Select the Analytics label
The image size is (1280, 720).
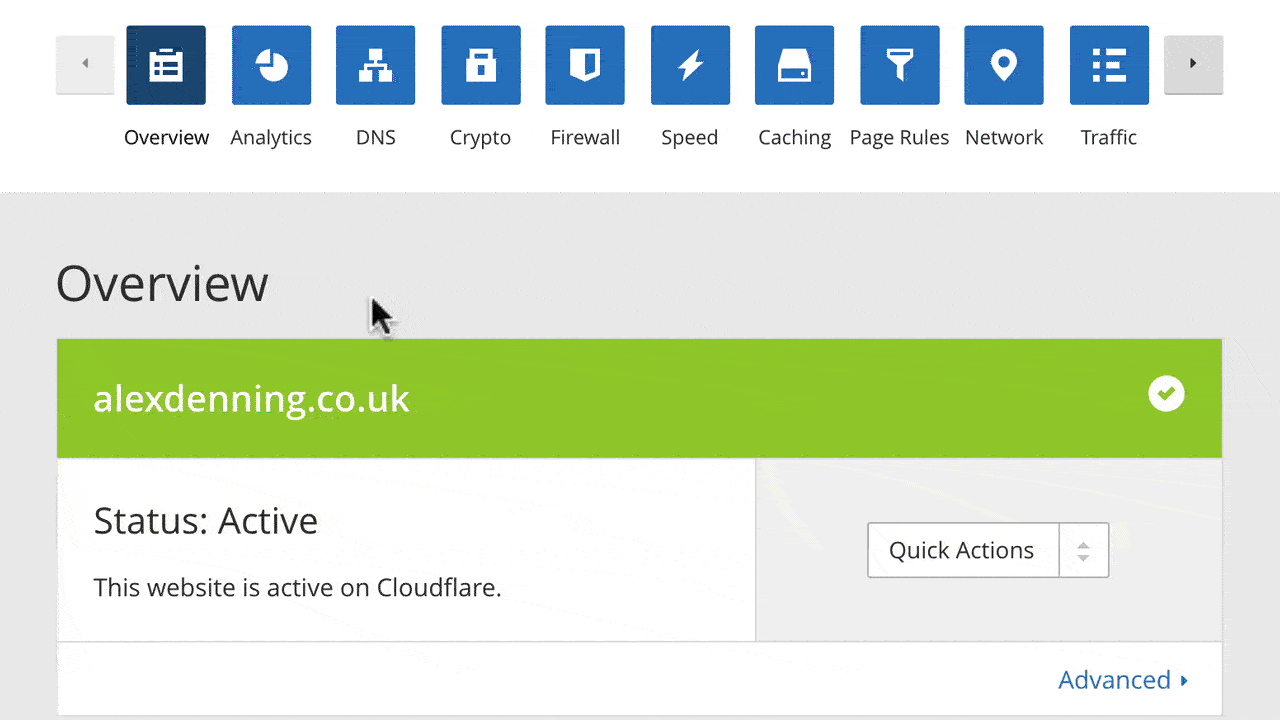[x=271, y=138]
